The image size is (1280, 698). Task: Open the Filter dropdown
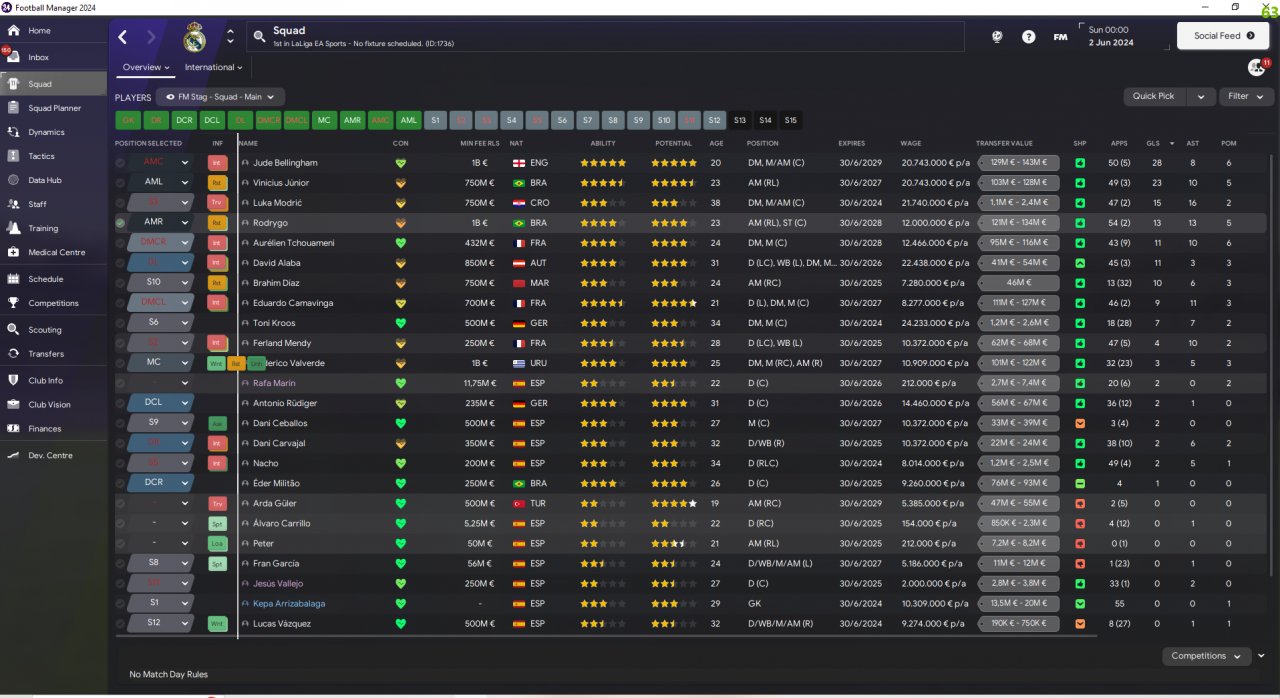pos(1245,96)
